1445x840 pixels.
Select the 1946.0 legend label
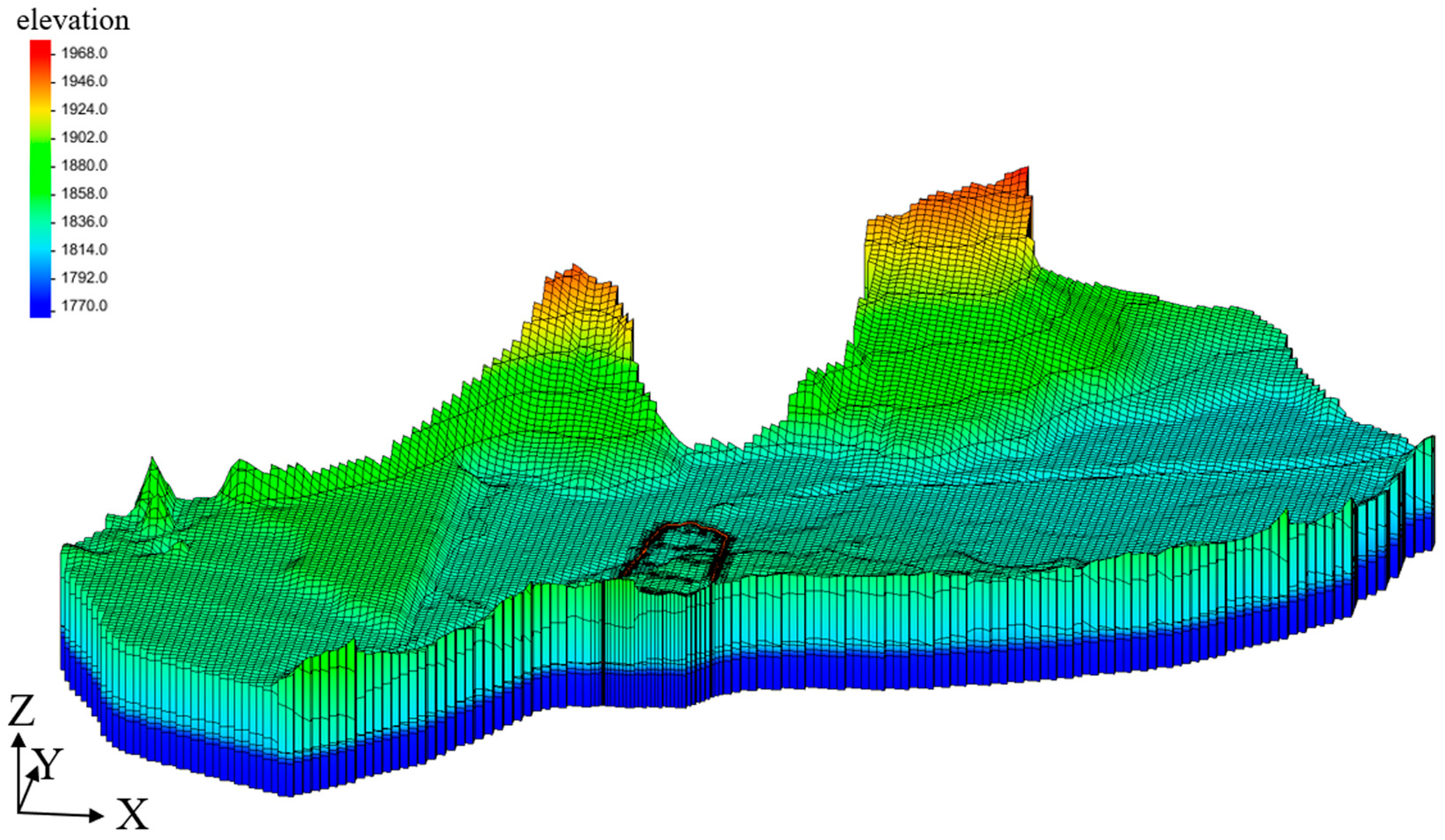pyautogui.click(x=84, y=82)
